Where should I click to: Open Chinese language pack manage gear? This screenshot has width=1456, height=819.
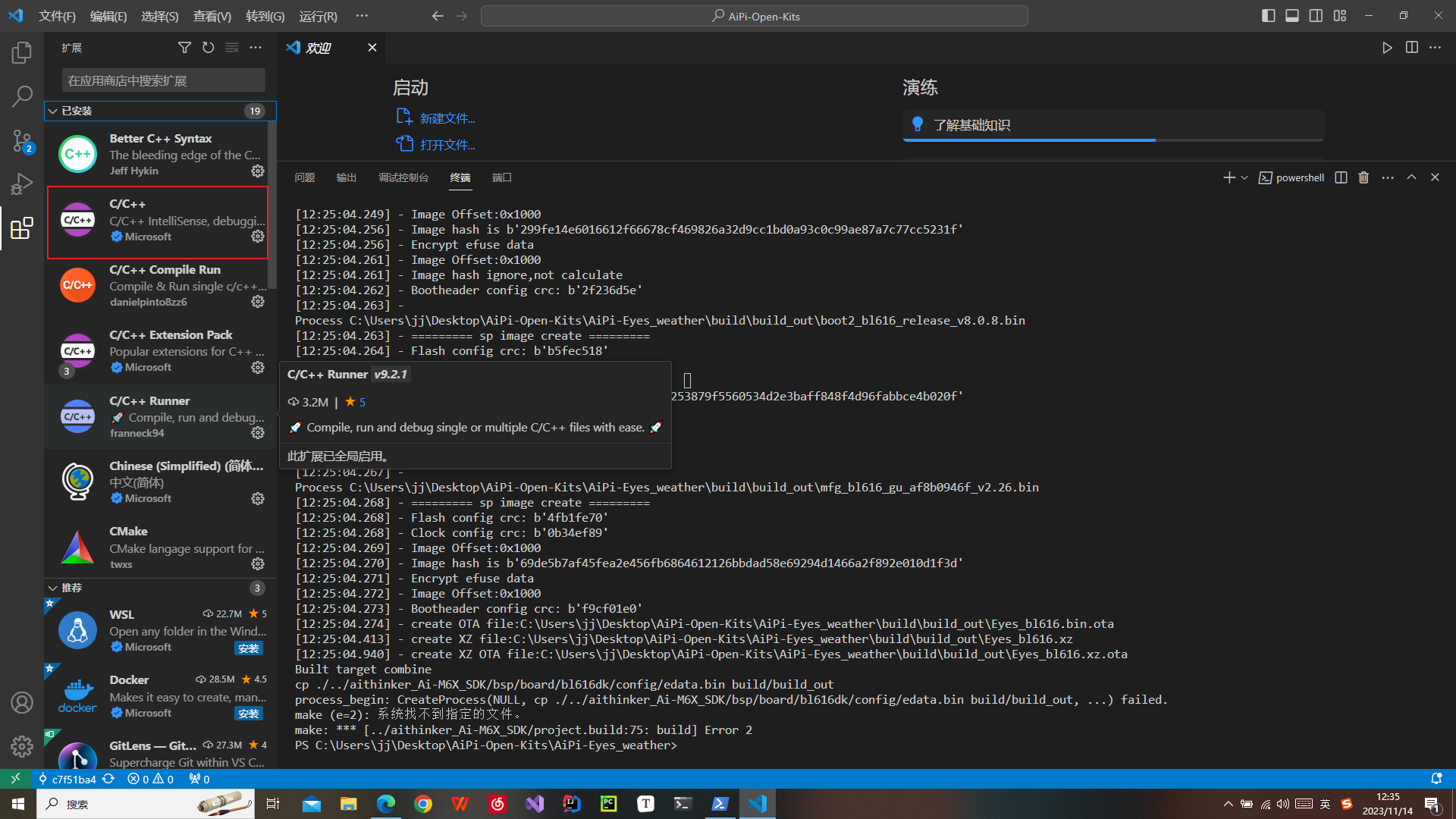[258, 499]
